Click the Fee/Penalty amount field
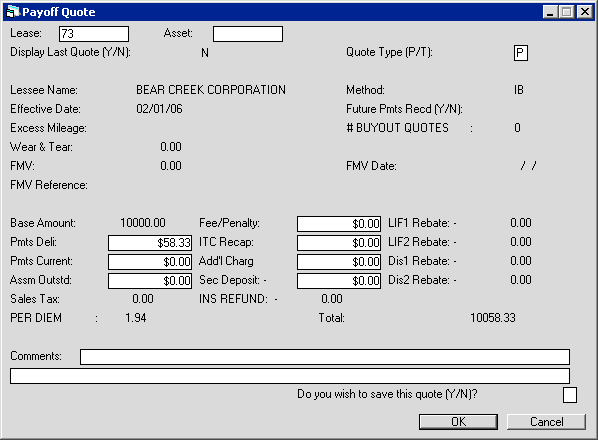 pos(339,224)
